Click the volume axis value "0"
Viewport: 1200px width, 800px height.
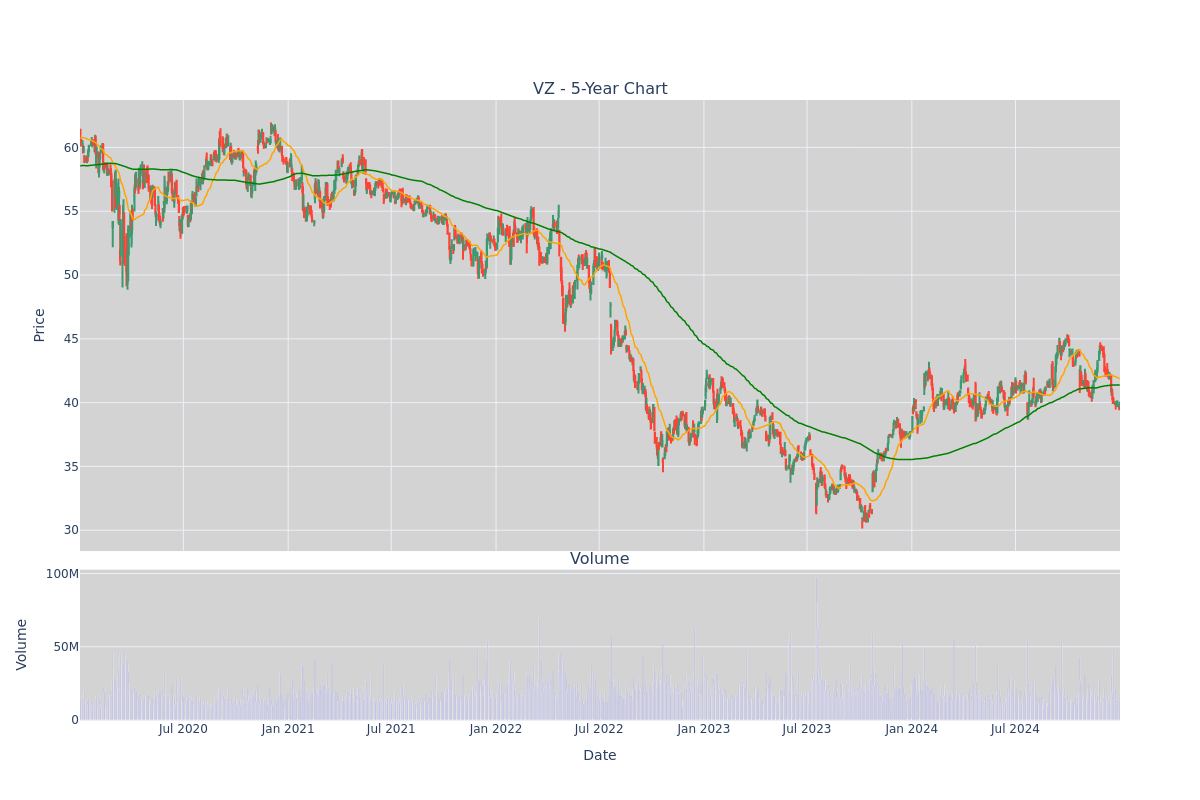click(75, 720)
